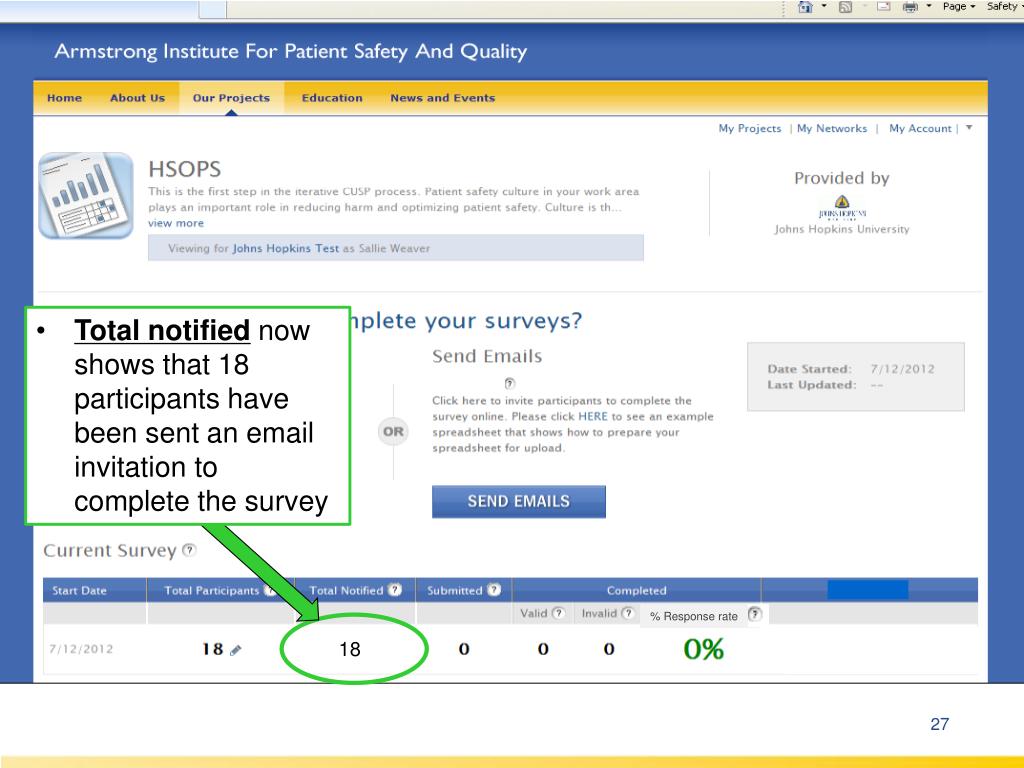
Task: Open the Education navigation tab
Action: 332,98
